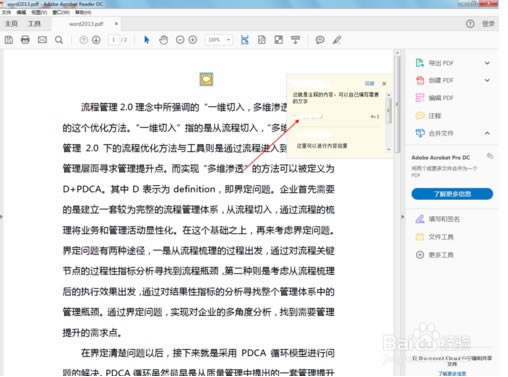Click the Highlight pen toolbar icon

(337, 40)
